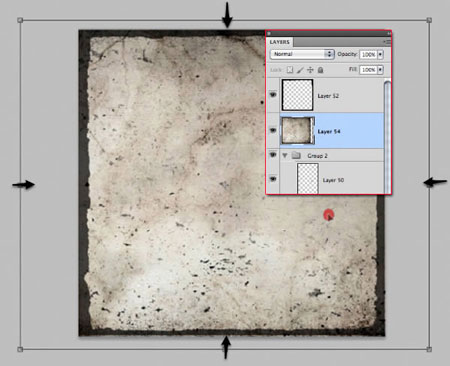
Task: Click the lock transparent pixels icon
Action: pyautogui.click(x=290, y=70)
